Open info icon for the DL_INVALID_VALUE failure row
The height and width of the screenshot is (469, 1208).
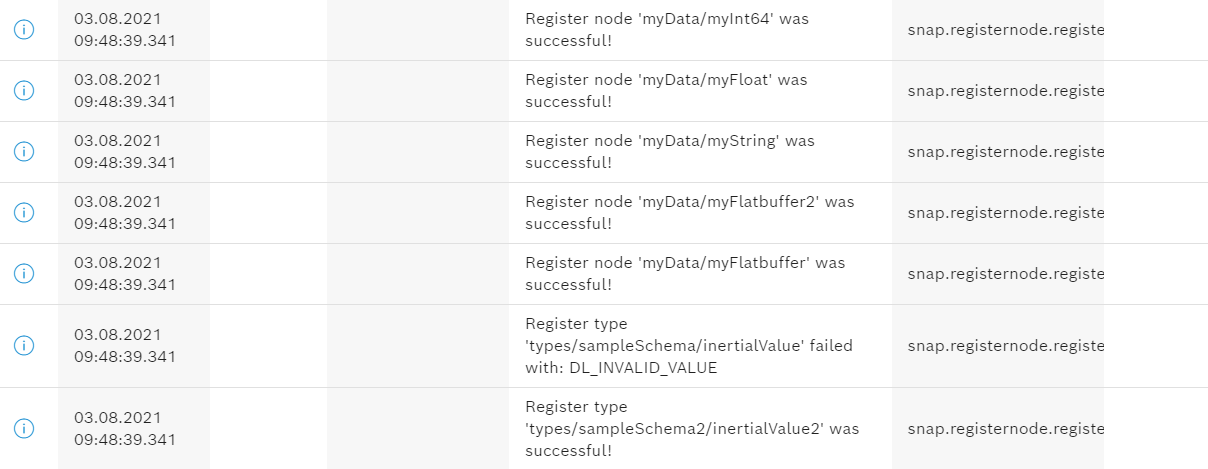coord(24,345)
